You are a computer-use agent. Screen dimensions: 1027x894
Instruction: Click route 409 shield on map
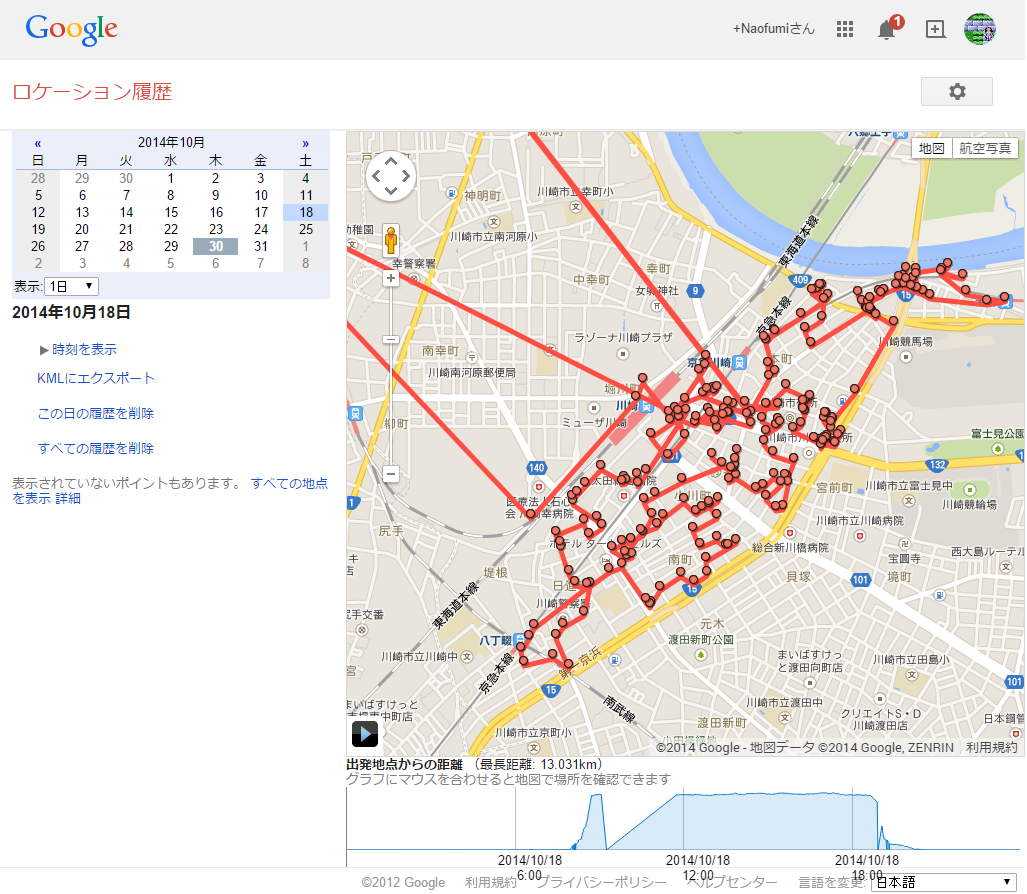pyautogui.click(x=800, y=280)
